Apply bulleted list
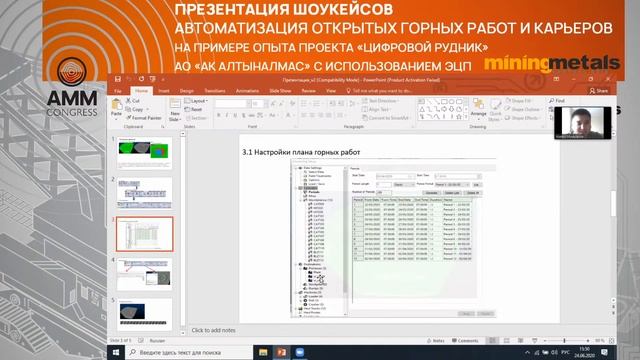 point(304,104)
